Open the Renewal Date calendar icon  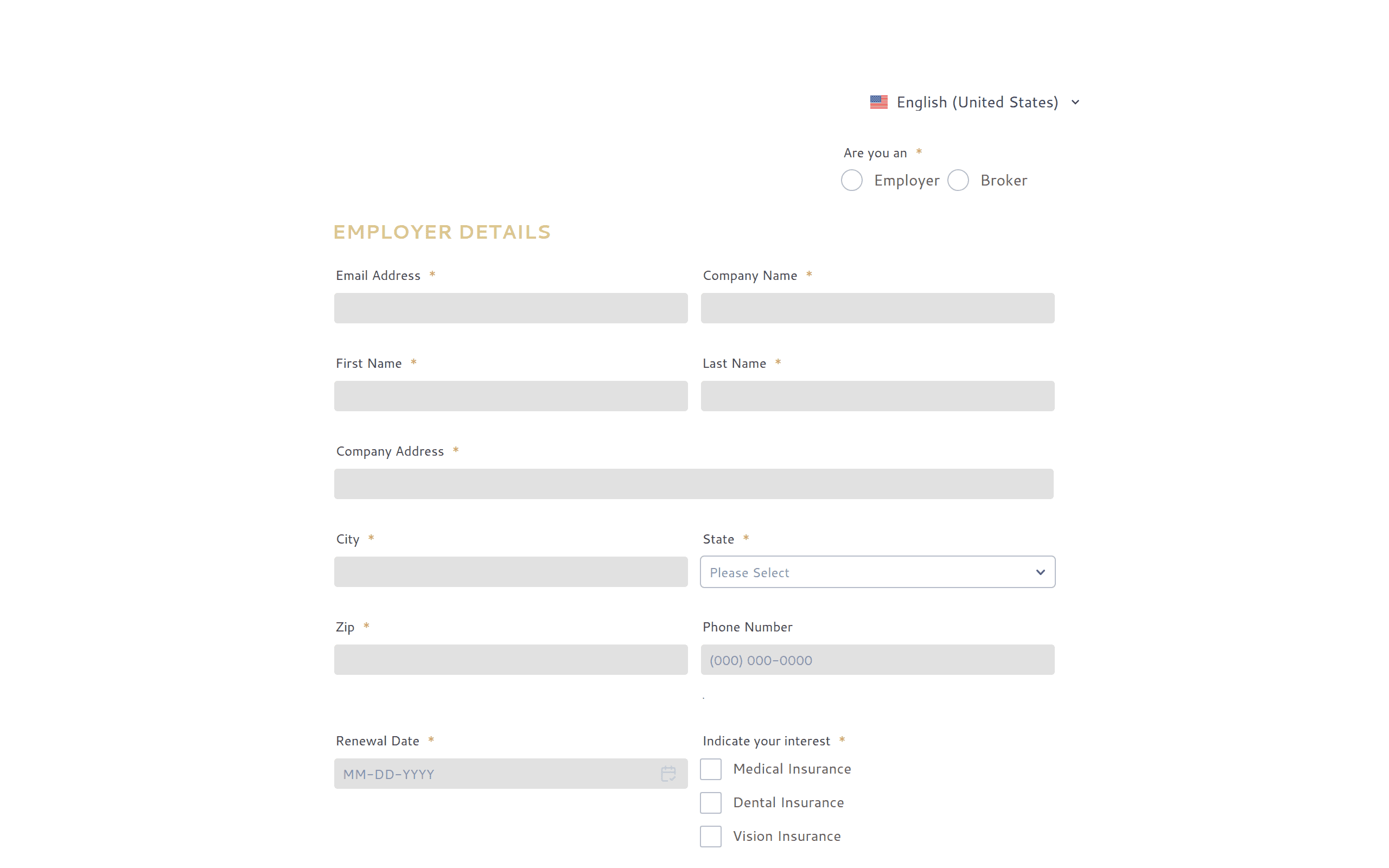(668, 773)
